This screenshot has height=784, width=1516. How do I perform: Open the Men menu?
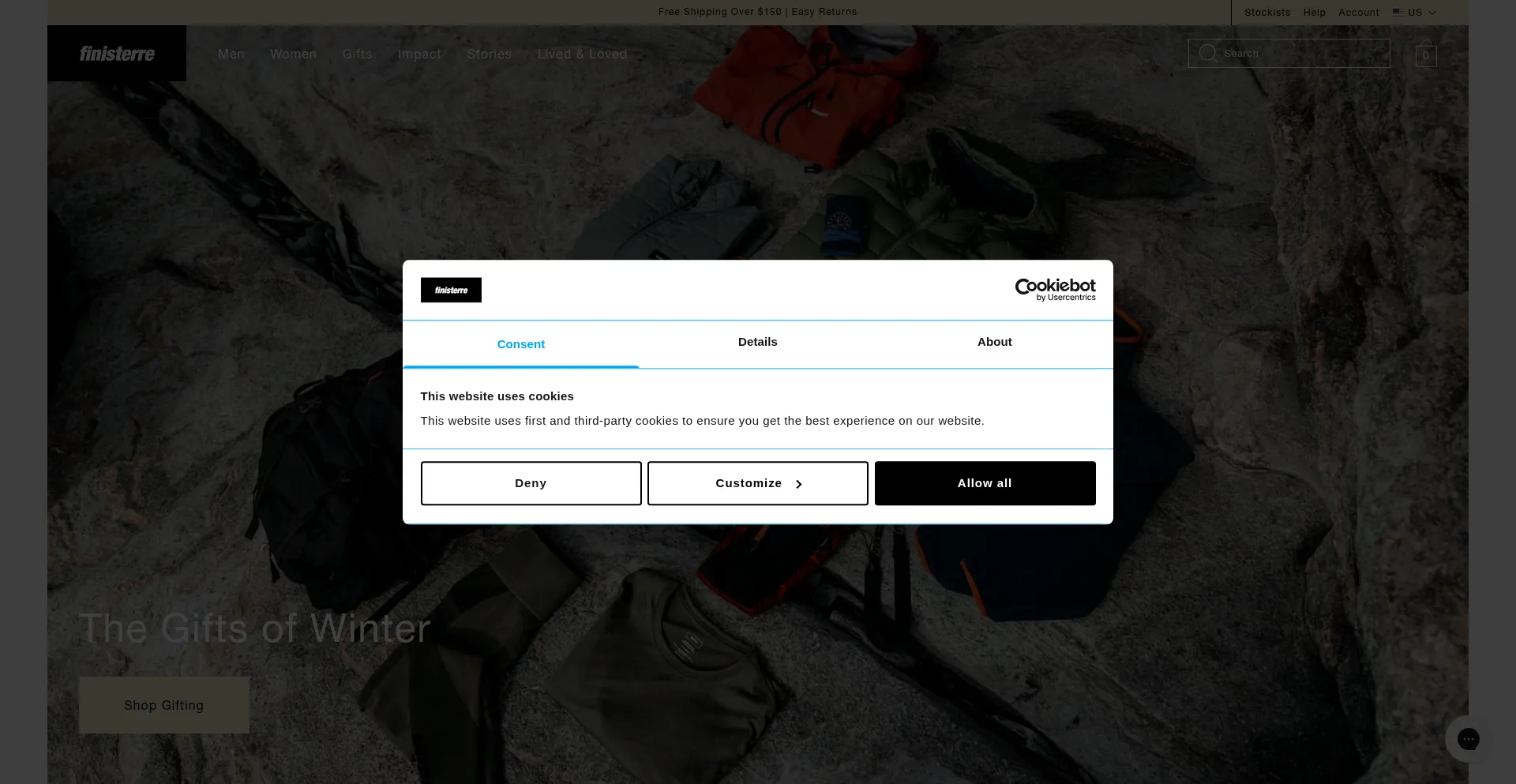tap(231, 54)
